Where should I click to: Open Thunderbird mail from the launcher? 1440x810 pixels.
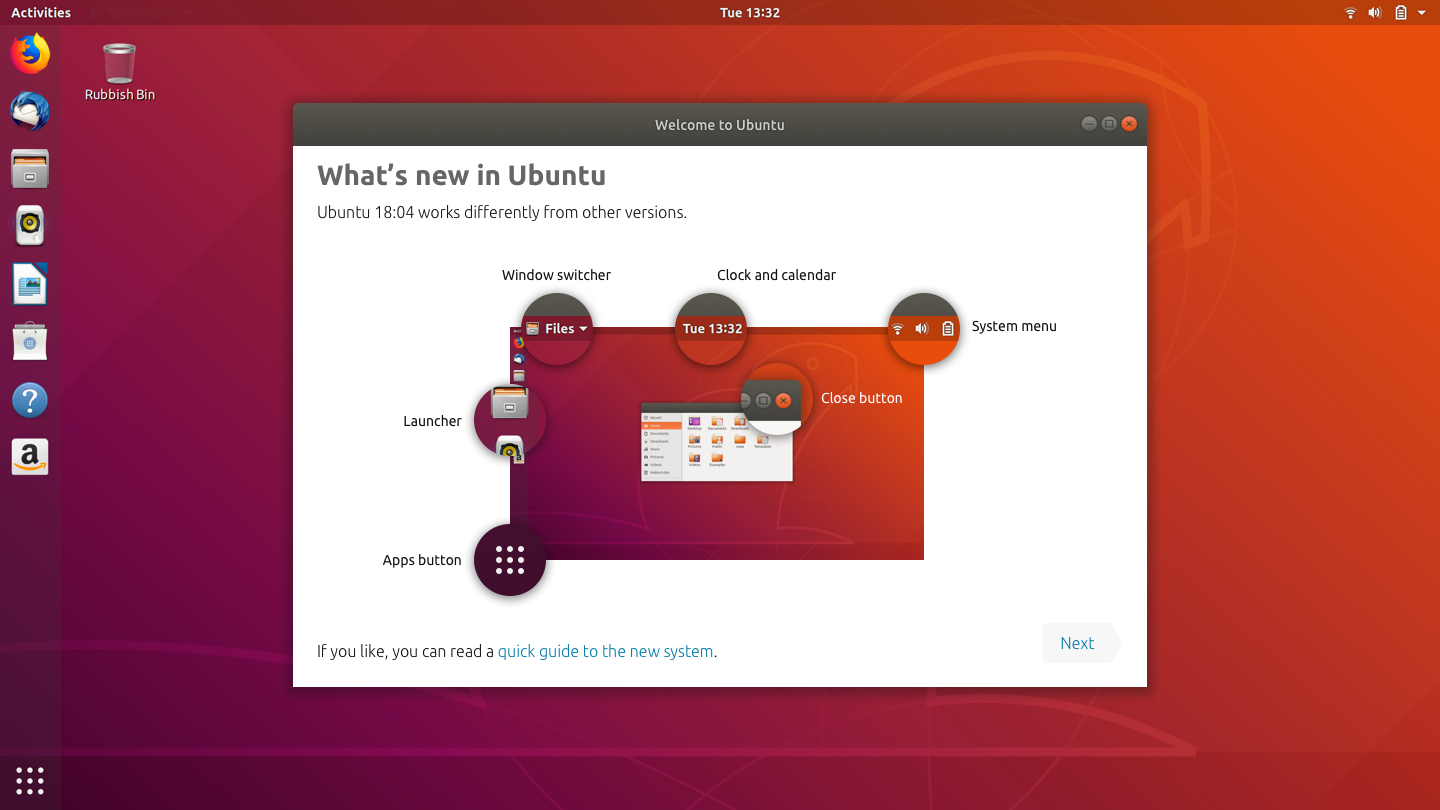tap(30, 112)
